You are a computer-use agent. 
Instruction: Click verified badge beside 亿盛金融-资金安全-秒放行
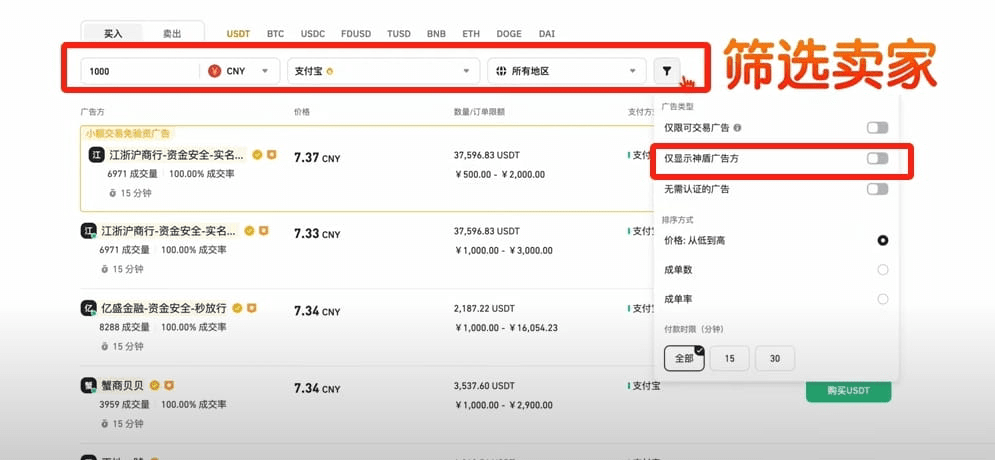(x=238, y=308)
